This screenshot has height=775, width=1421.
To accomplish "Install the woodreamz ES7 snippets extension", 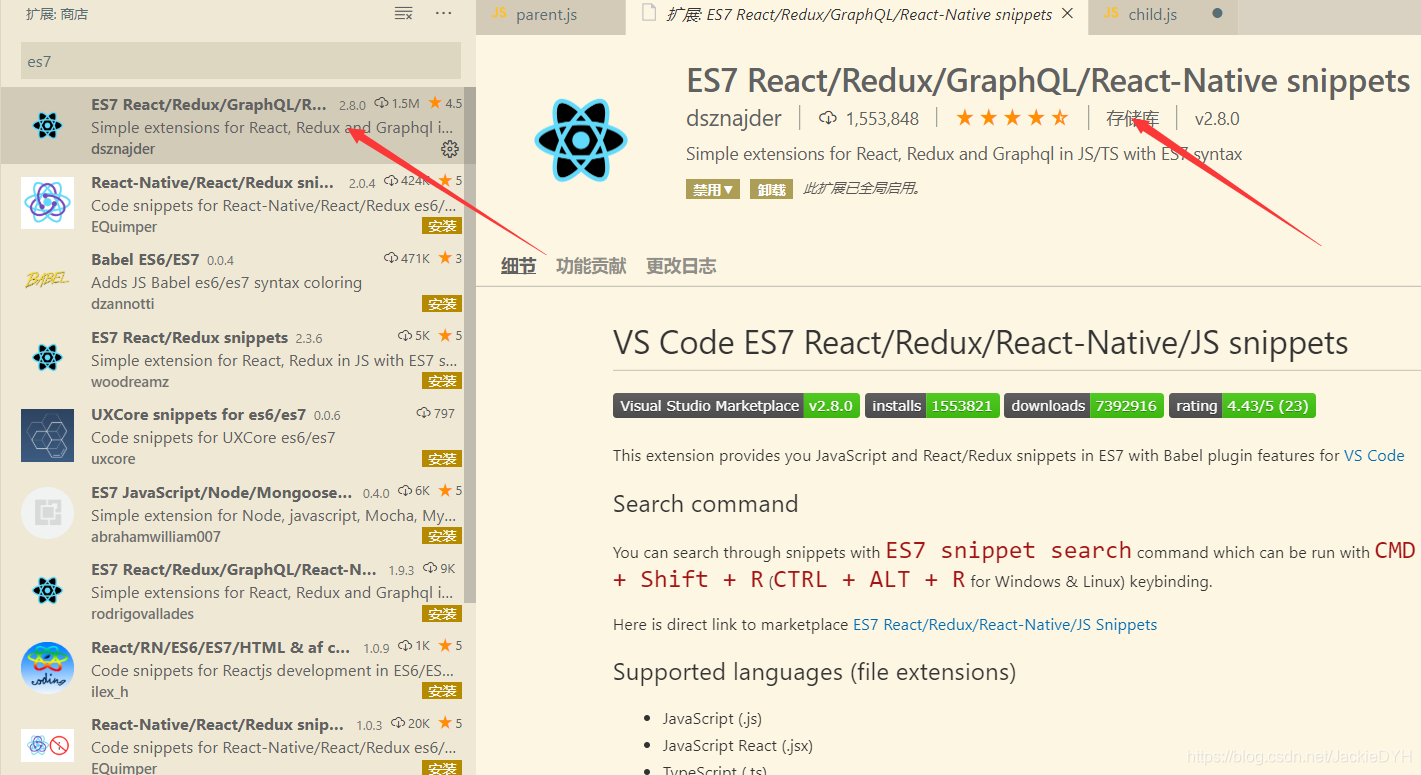I will click(442, 381).
